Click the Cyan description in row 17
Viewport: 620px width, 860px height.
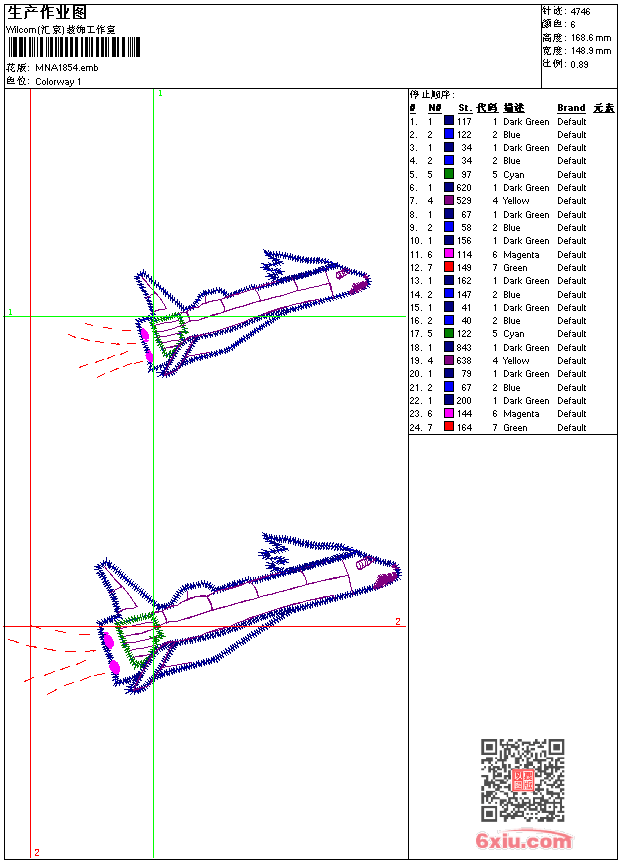pyautogui.click(x=514, y=334)
